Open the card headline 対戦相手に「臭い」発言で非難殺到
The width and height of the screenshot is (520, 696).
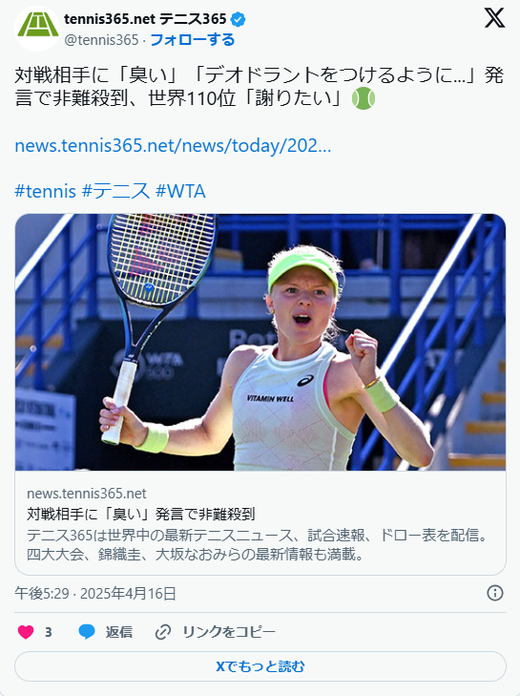(x=141, y=514)
